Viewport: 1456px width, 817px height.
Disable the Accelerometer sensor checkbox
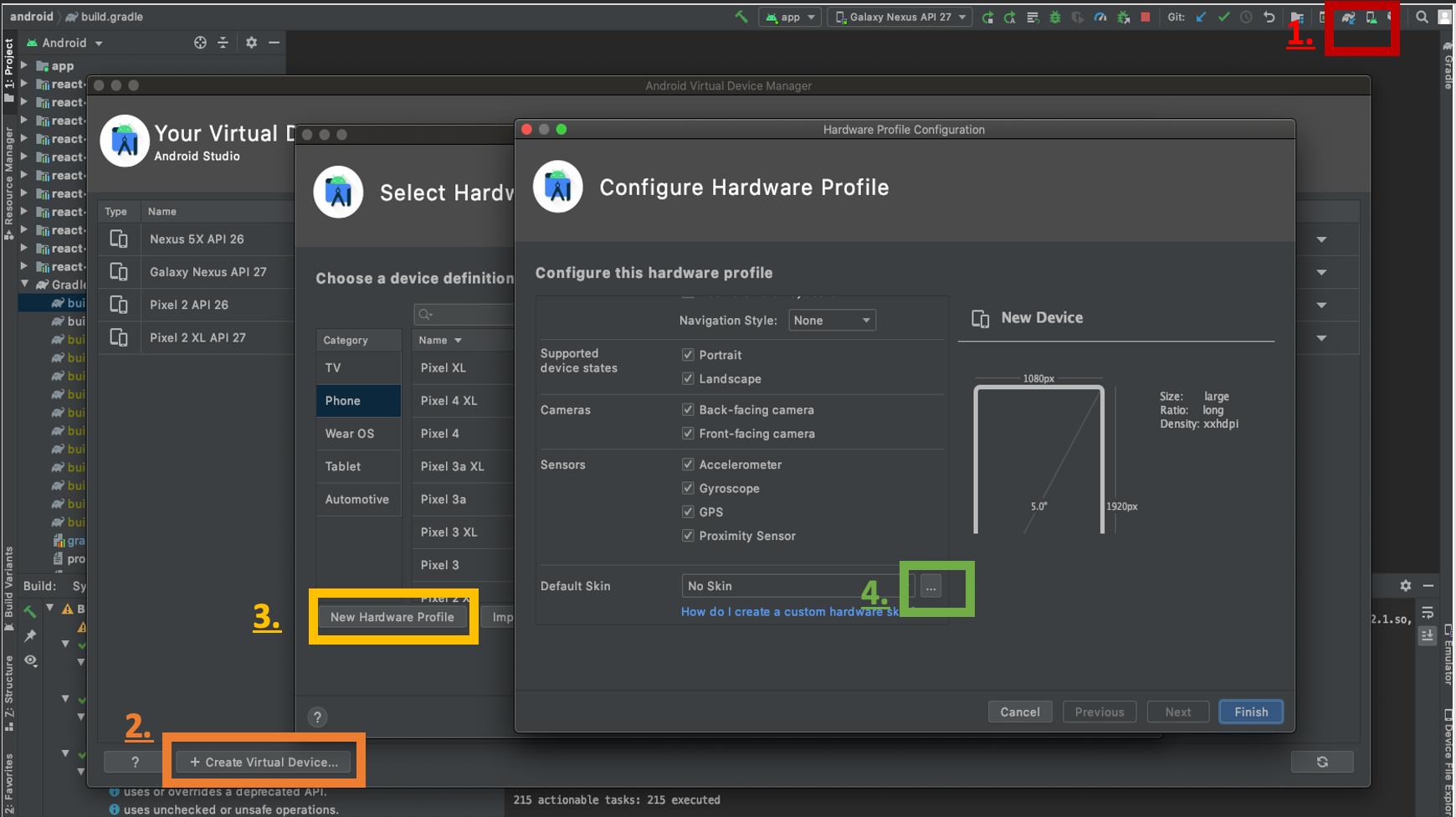(x=688, y=465)
